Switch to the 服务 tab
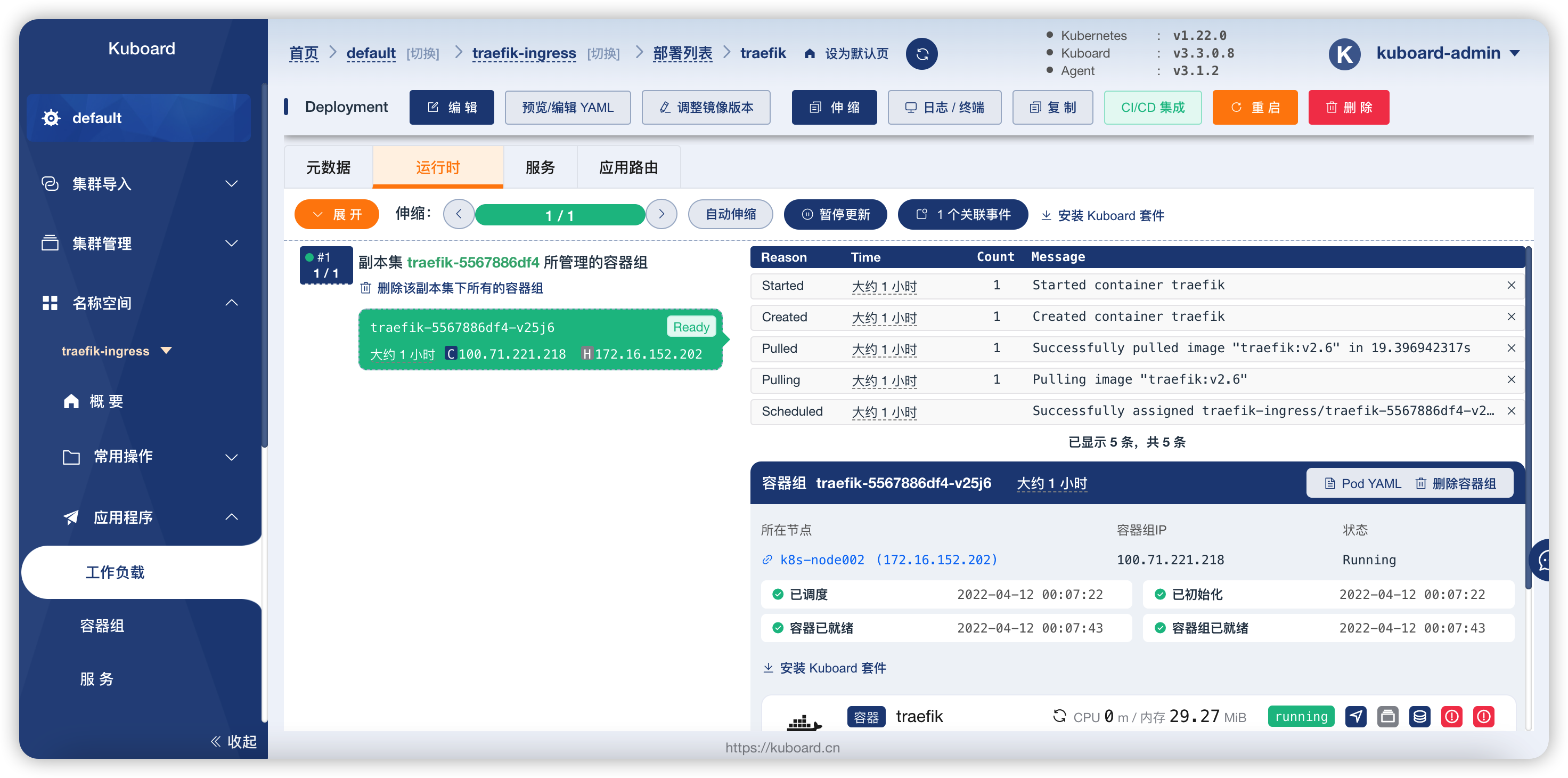This screenshot has width=1568, height=778. click(541, 167)
